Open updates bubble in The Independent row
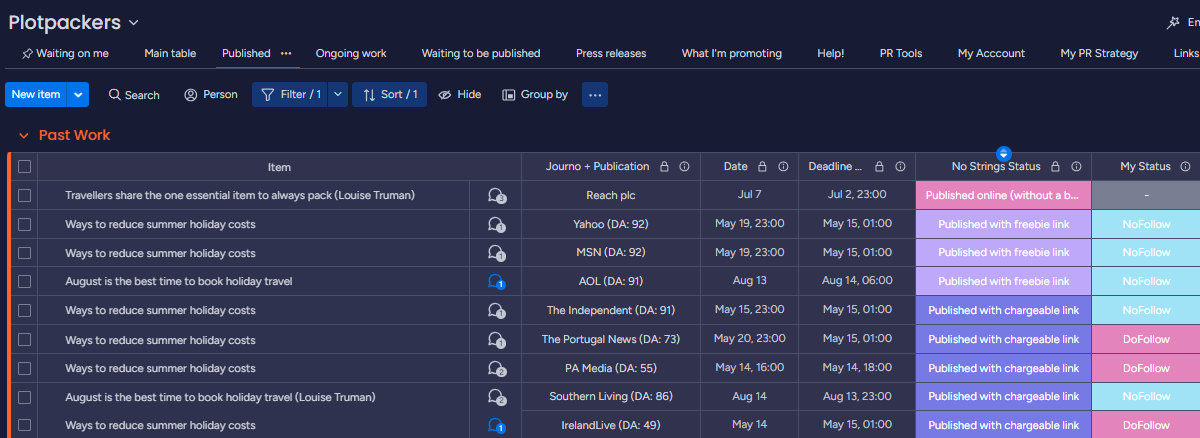The image size is (1200, 438). coord(495,311)
